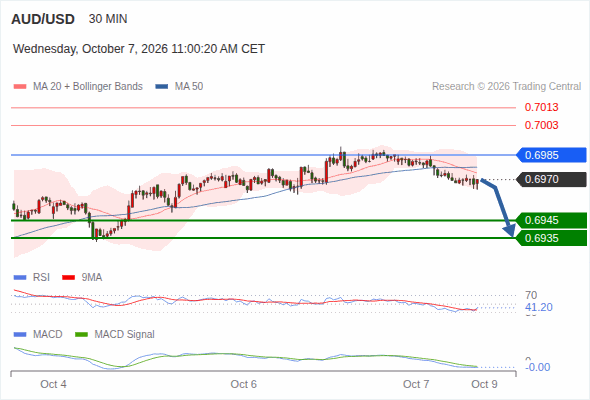Click the MACD Signal green legend swatch

(x=81, y=335)
